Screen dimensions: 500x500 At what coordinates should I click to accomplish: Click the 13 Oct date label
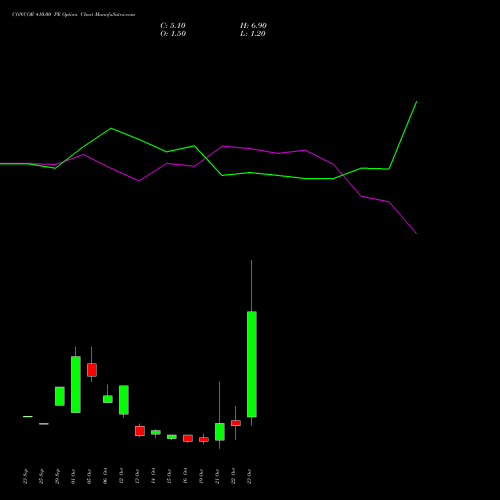point(138,476)
